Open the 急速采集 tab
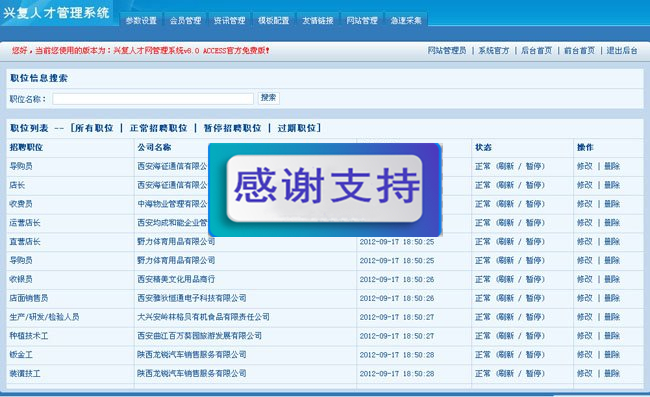Image resolution: width=650 pixels, height=397 pixels. pos(406,20)
